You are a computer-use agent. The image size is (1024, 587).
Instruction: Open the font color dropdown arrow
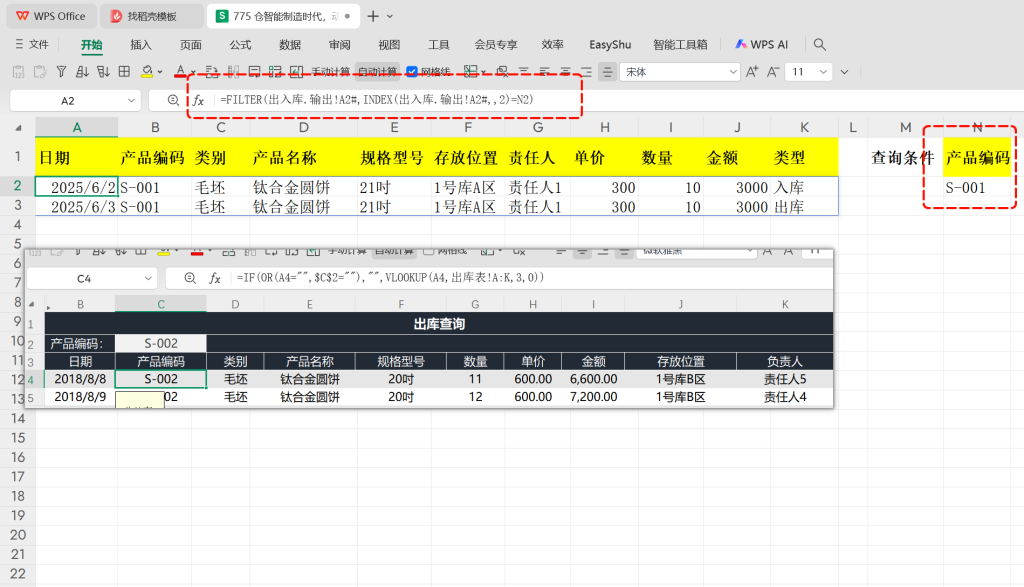(193, 72)
